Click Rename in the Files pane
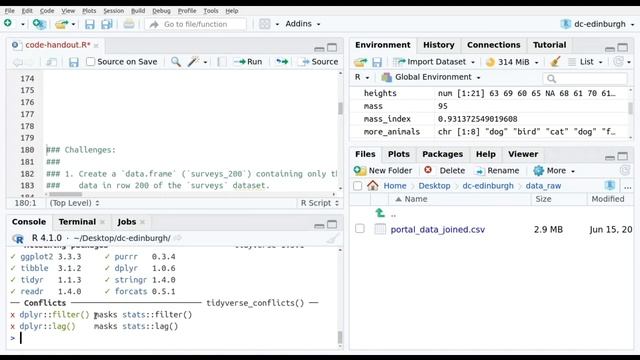 (498, 171)
